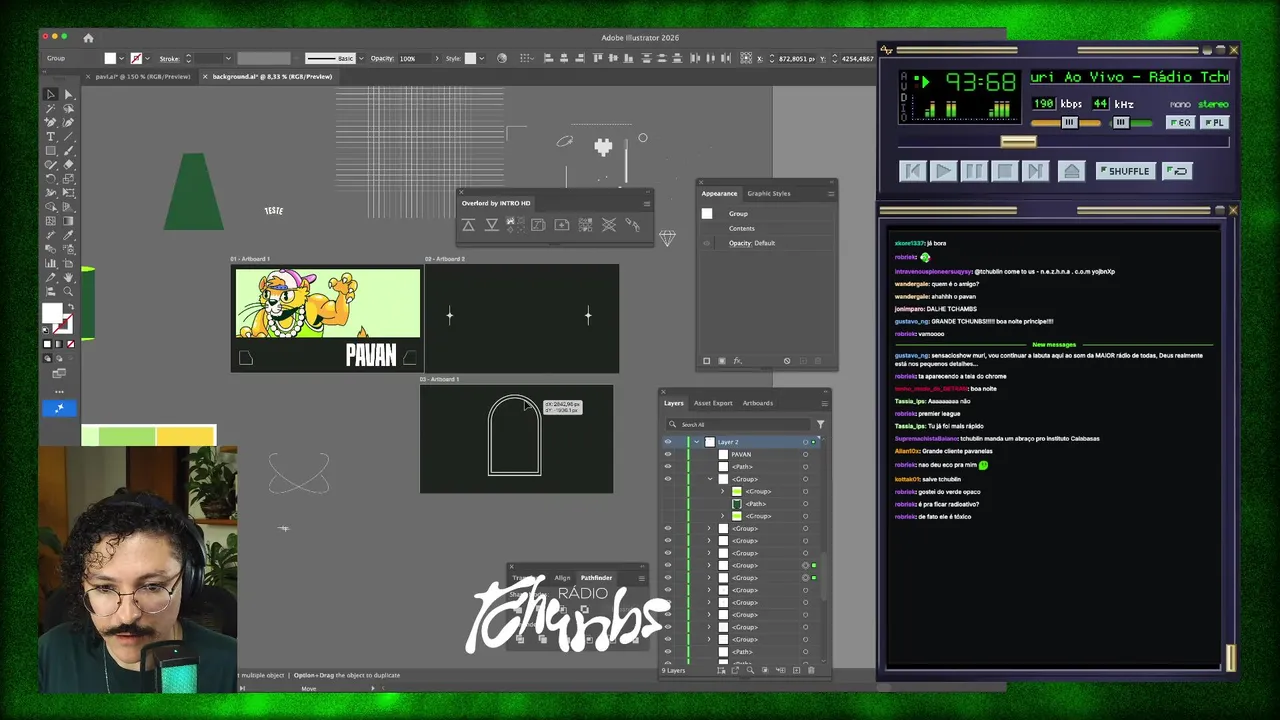Screen dimensions: 1280x720
Task: Select the Eyedropper tool
Action: point(69,234)
